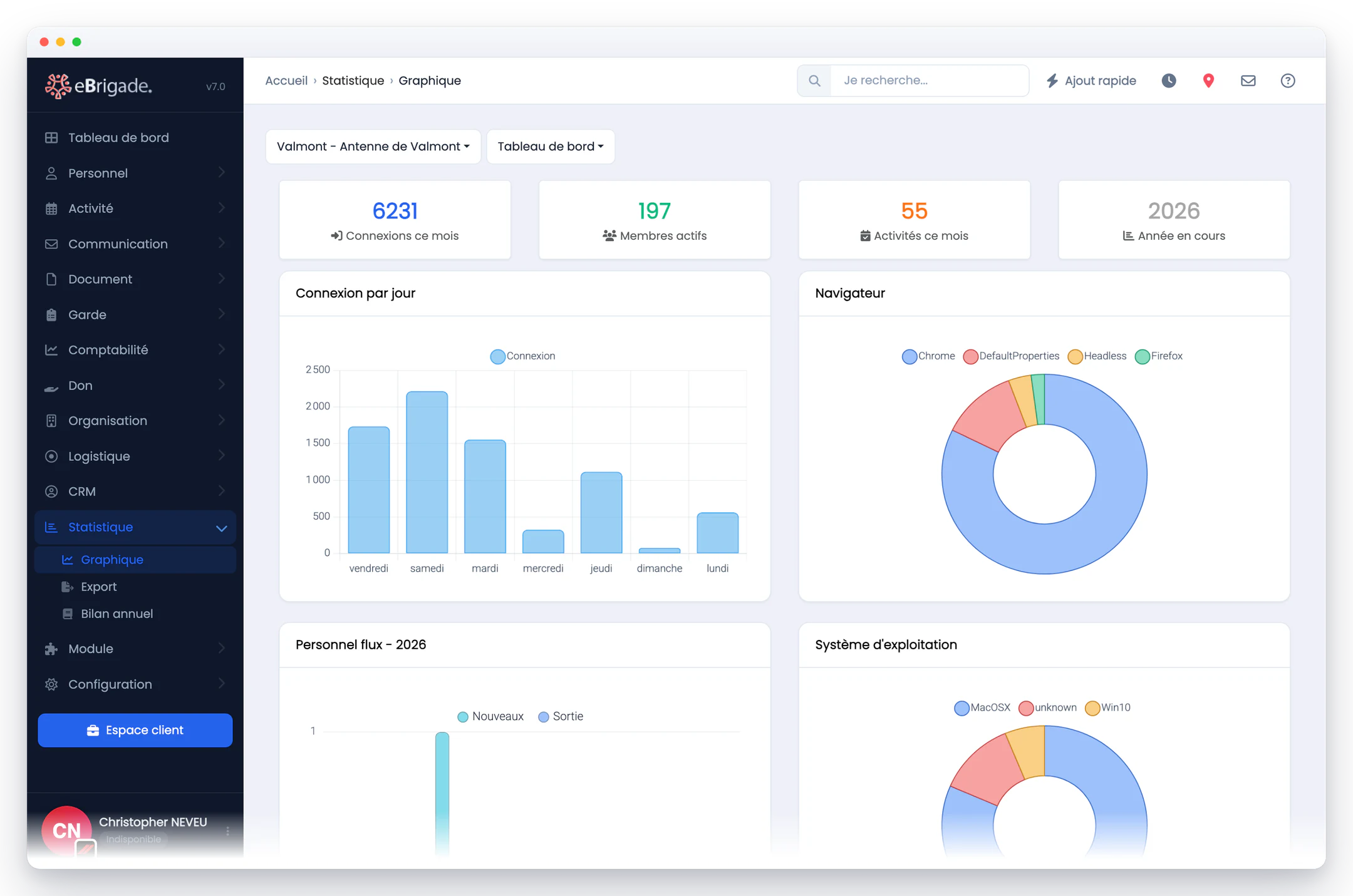Go to Accueil breadcrumb link
This screenshot has width=1353, height=896.
pos(286,81)
